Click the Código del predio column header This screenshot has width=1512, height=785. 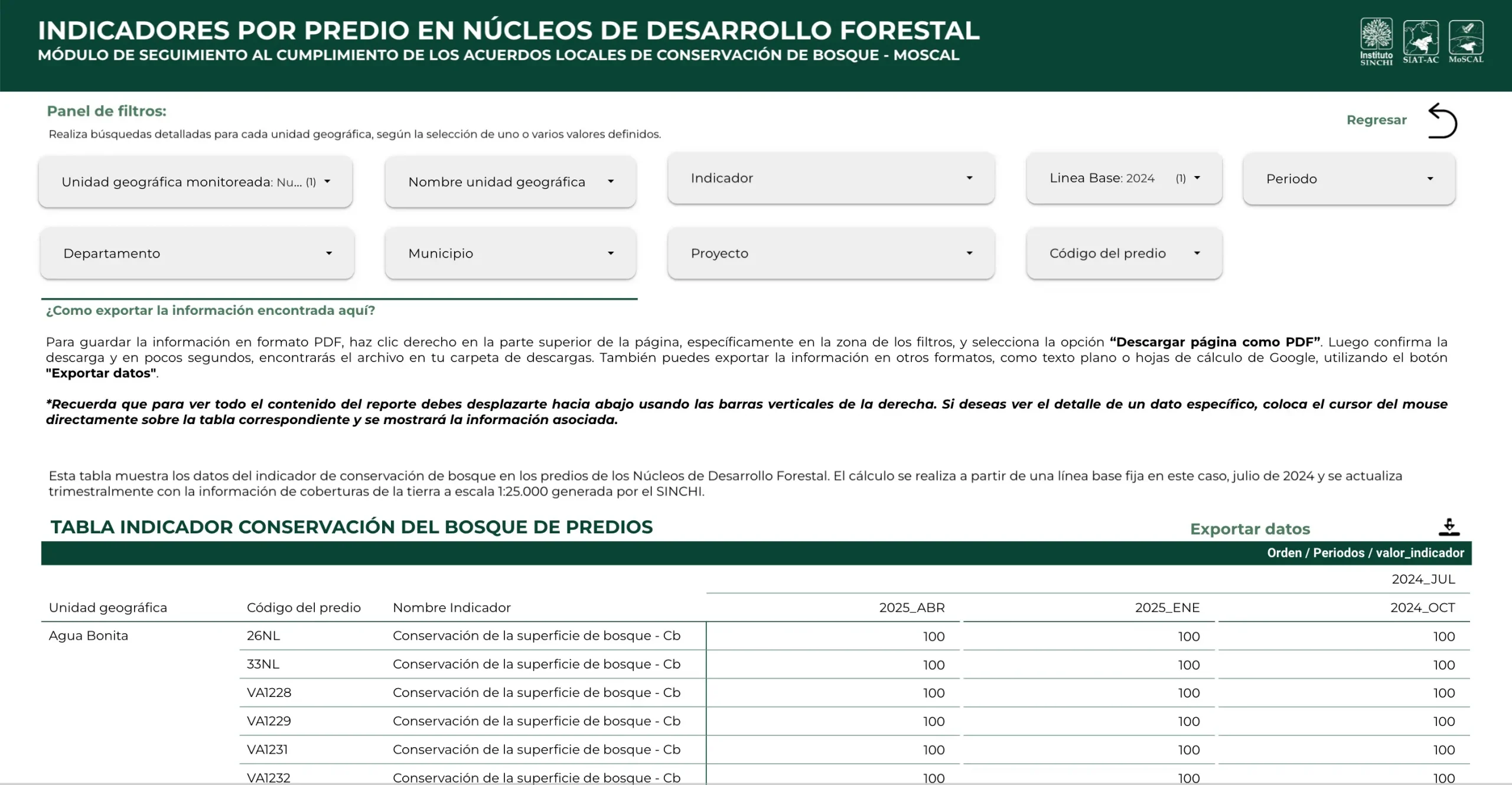coord(304,608)
